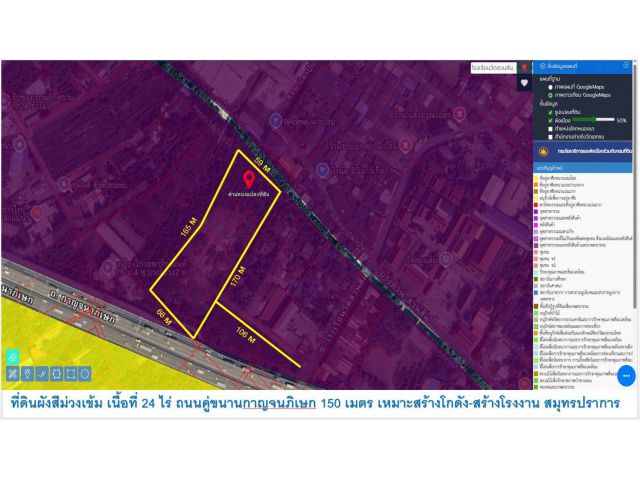
Task: Click the yellow swatch at legend top
Action: (536, 178)
